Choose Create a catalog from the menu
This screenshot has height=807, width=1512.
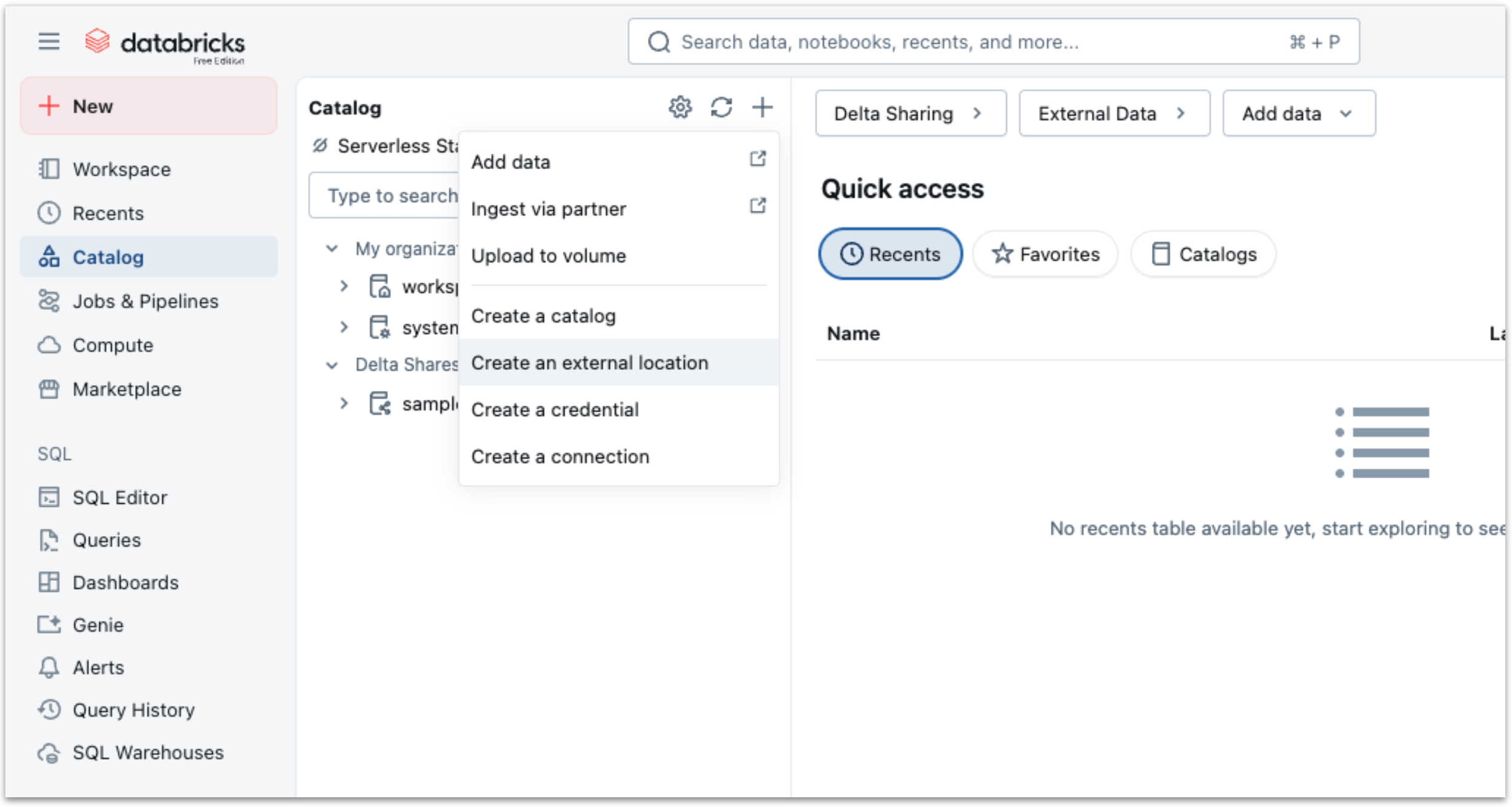click(543, 315)
